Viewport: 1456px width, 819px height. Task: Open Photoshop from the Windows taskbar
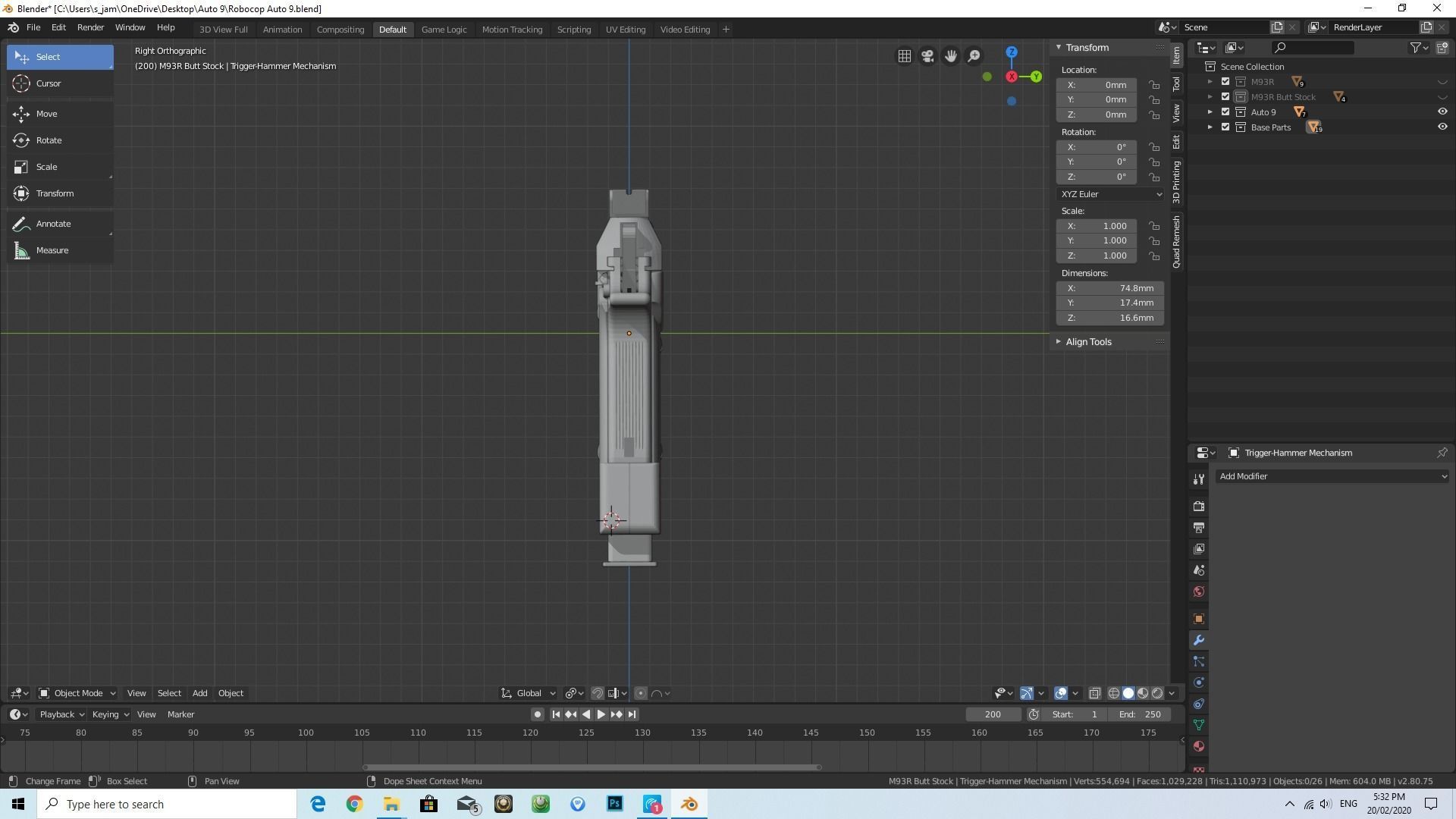pos(615,804)
